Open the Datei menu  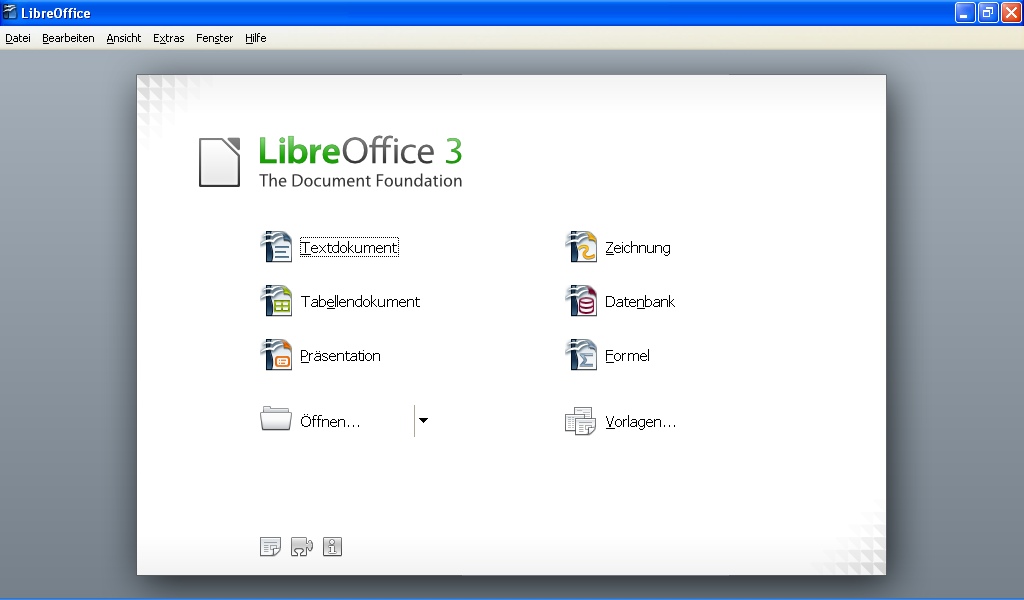coord(17,38)
